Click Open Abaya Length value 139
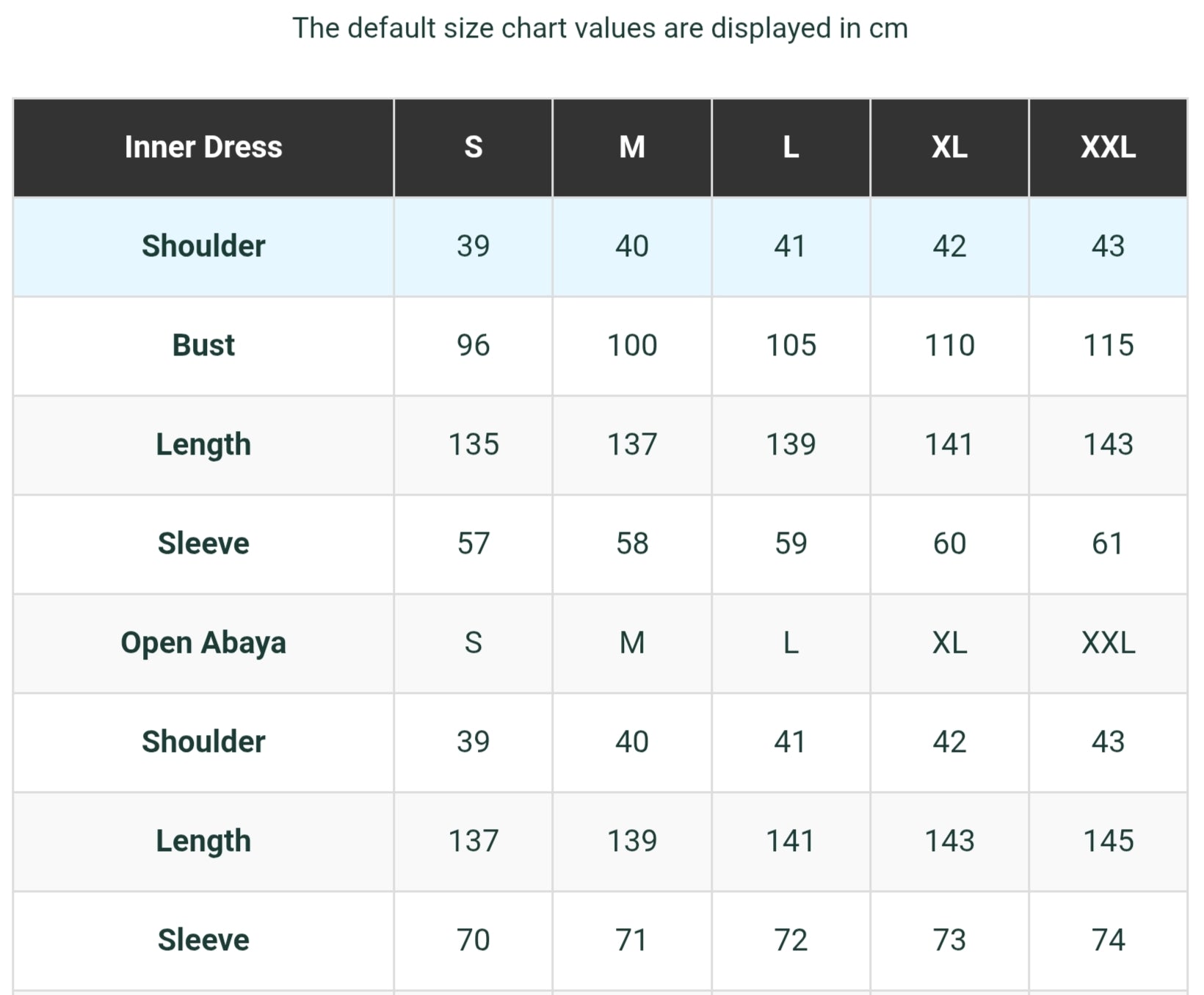Screen dimensions: 1204x995 pos(632,842)
